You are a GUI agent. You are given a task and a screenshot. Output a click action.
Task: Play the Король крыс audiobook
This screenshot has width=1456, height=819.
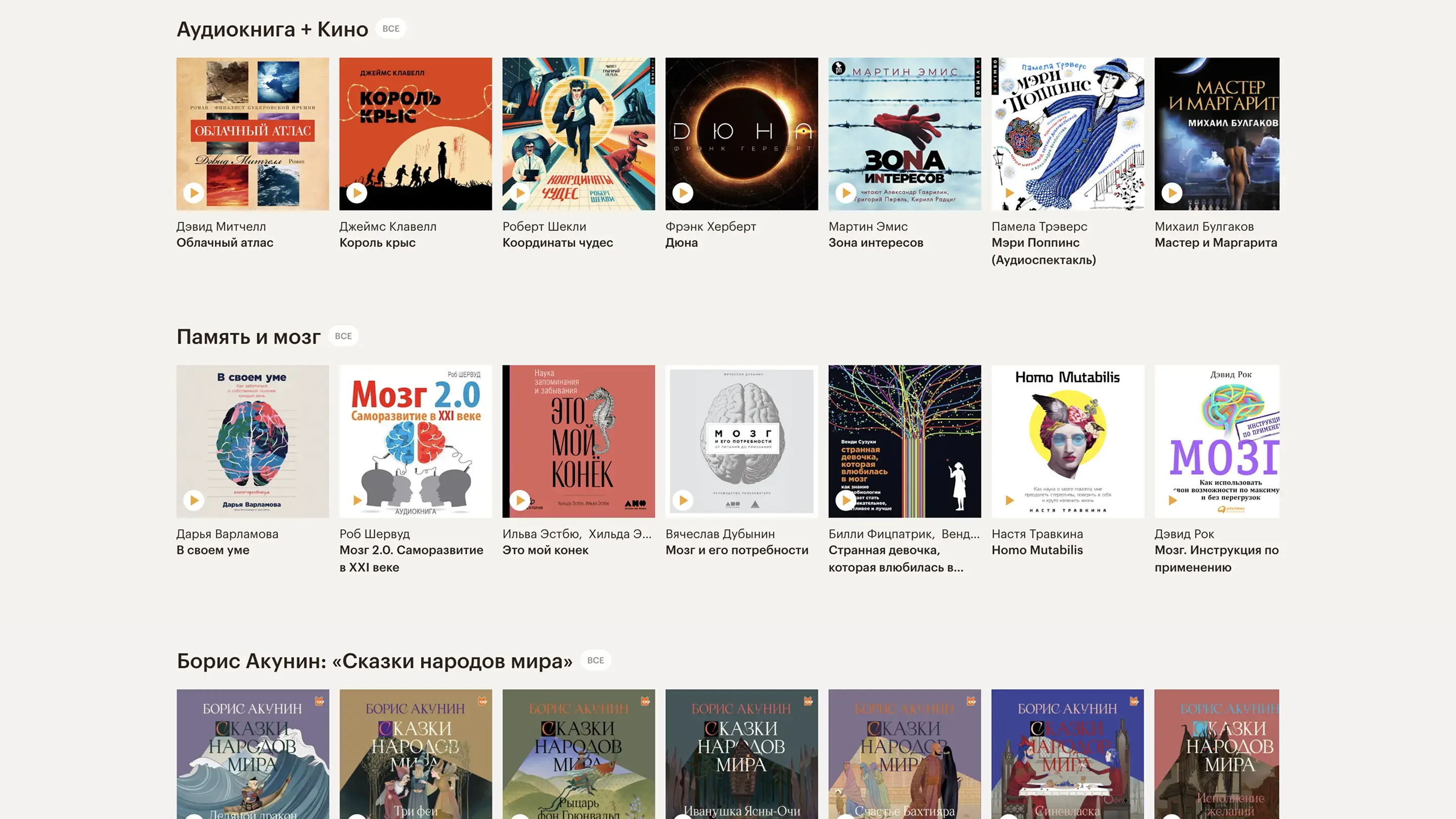[356, 193]
